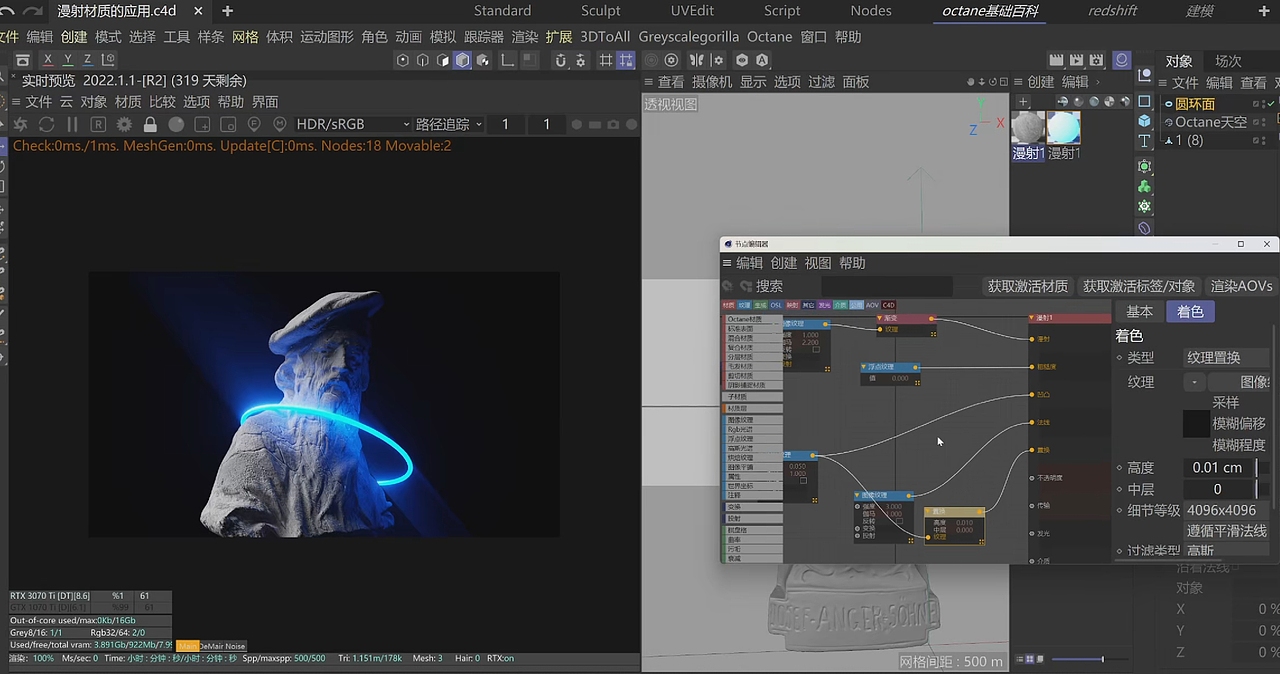Pause the Live Viewer render
This screenshot has width=1280, height=674.
pyautogui.click(x=72, y=124)
